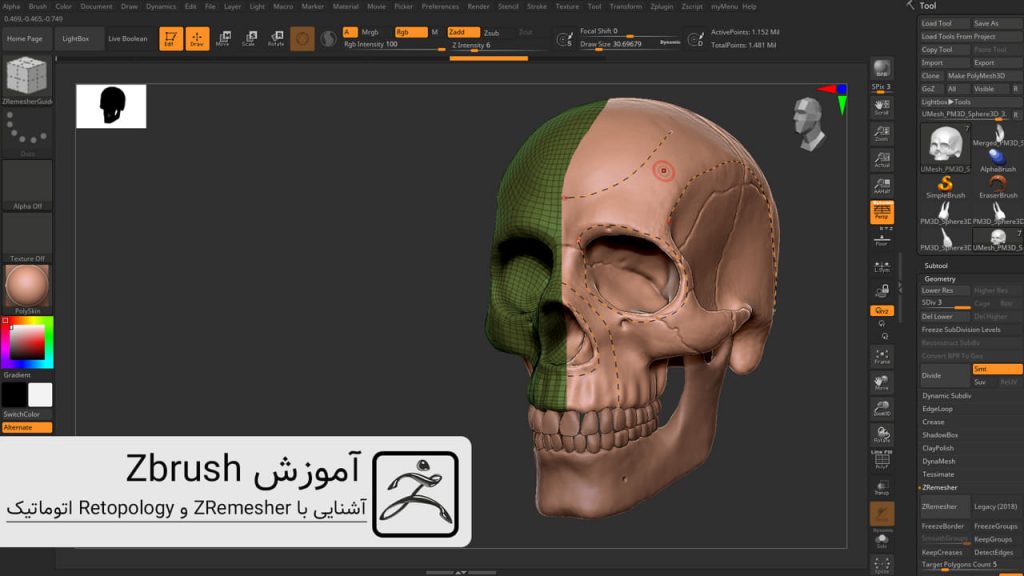Expand the ClayPolish section
This screenshot has height=576, width=1024.
pos(938,448)
